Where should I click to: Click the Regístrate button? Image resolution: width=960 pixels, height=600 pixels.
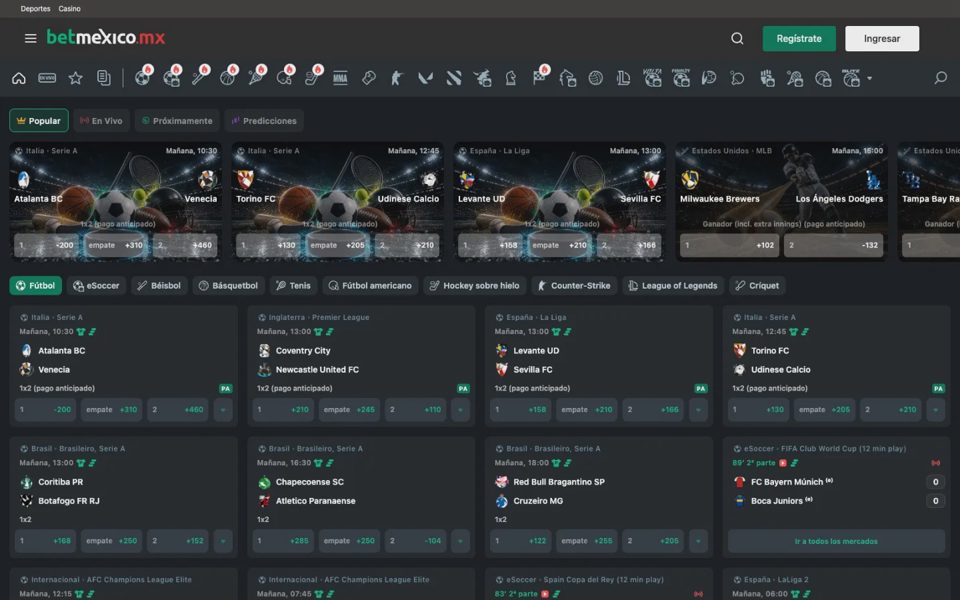click(x=799, y=39)
